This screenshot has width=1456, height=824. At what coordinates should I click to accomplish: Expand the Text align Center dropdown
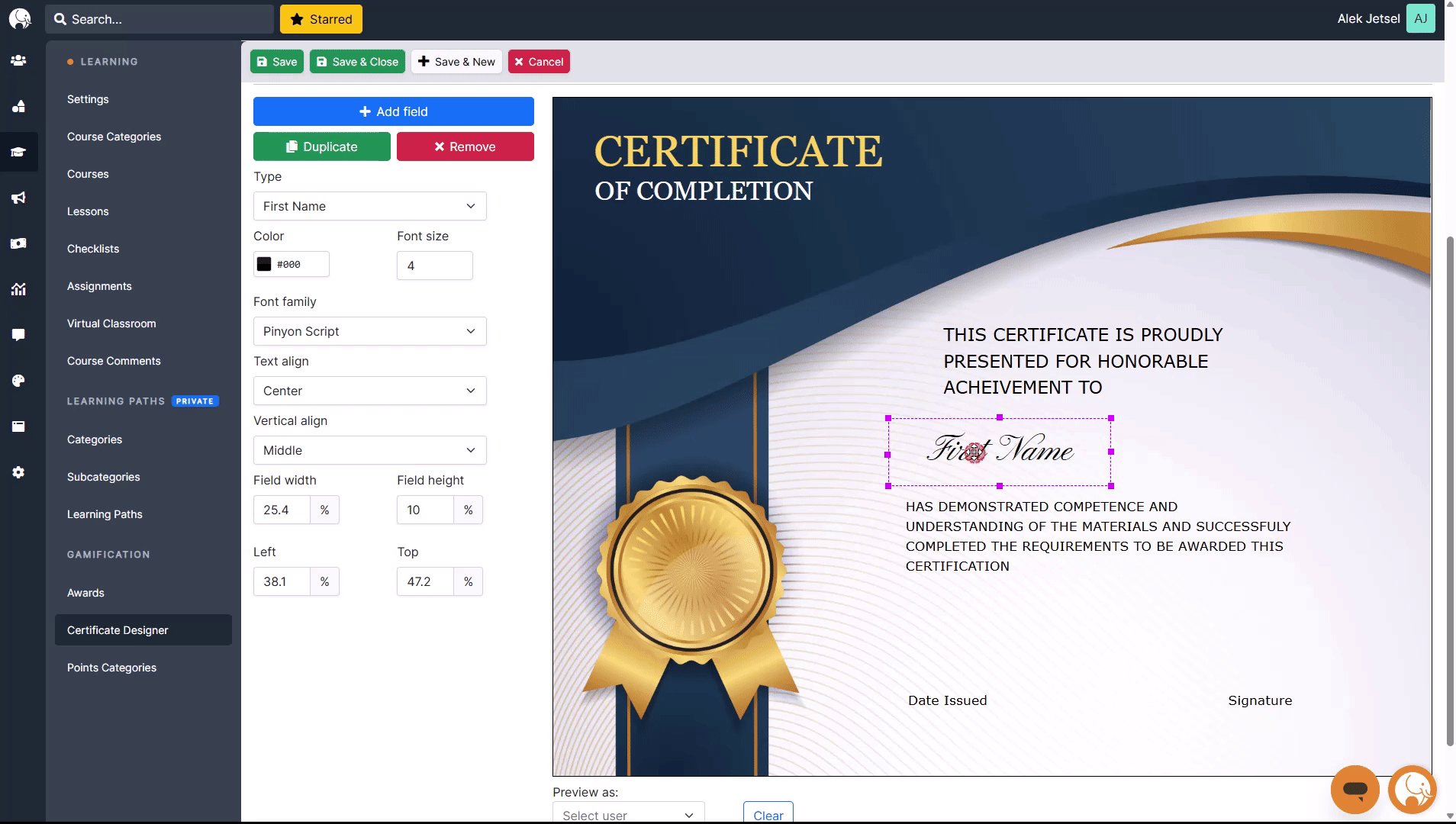pyautogui.click(x=369, y=391)
